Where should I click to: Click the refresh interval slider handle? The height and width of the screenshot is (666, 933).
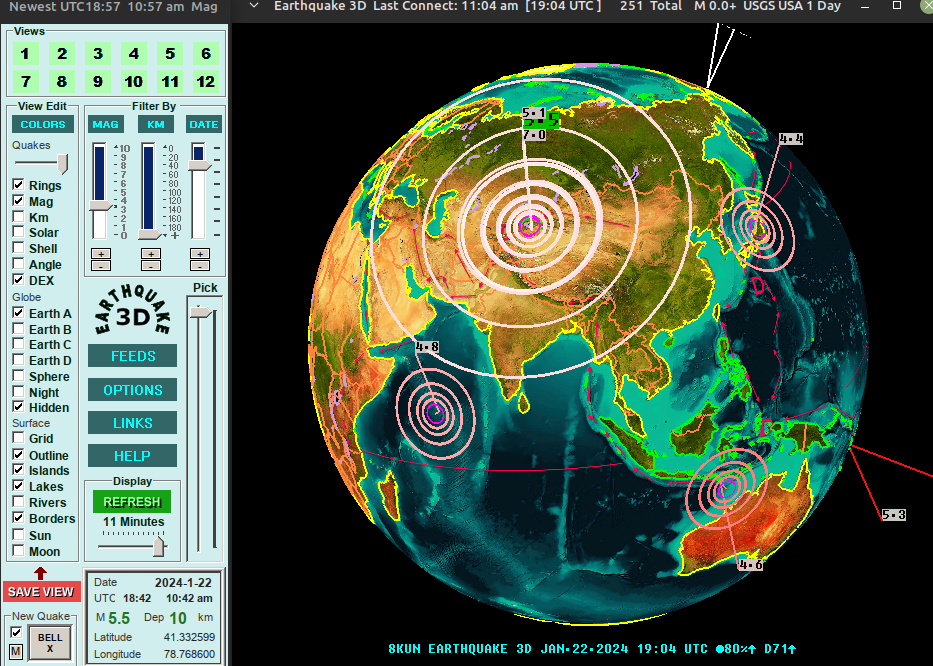[x=159, y=546]
